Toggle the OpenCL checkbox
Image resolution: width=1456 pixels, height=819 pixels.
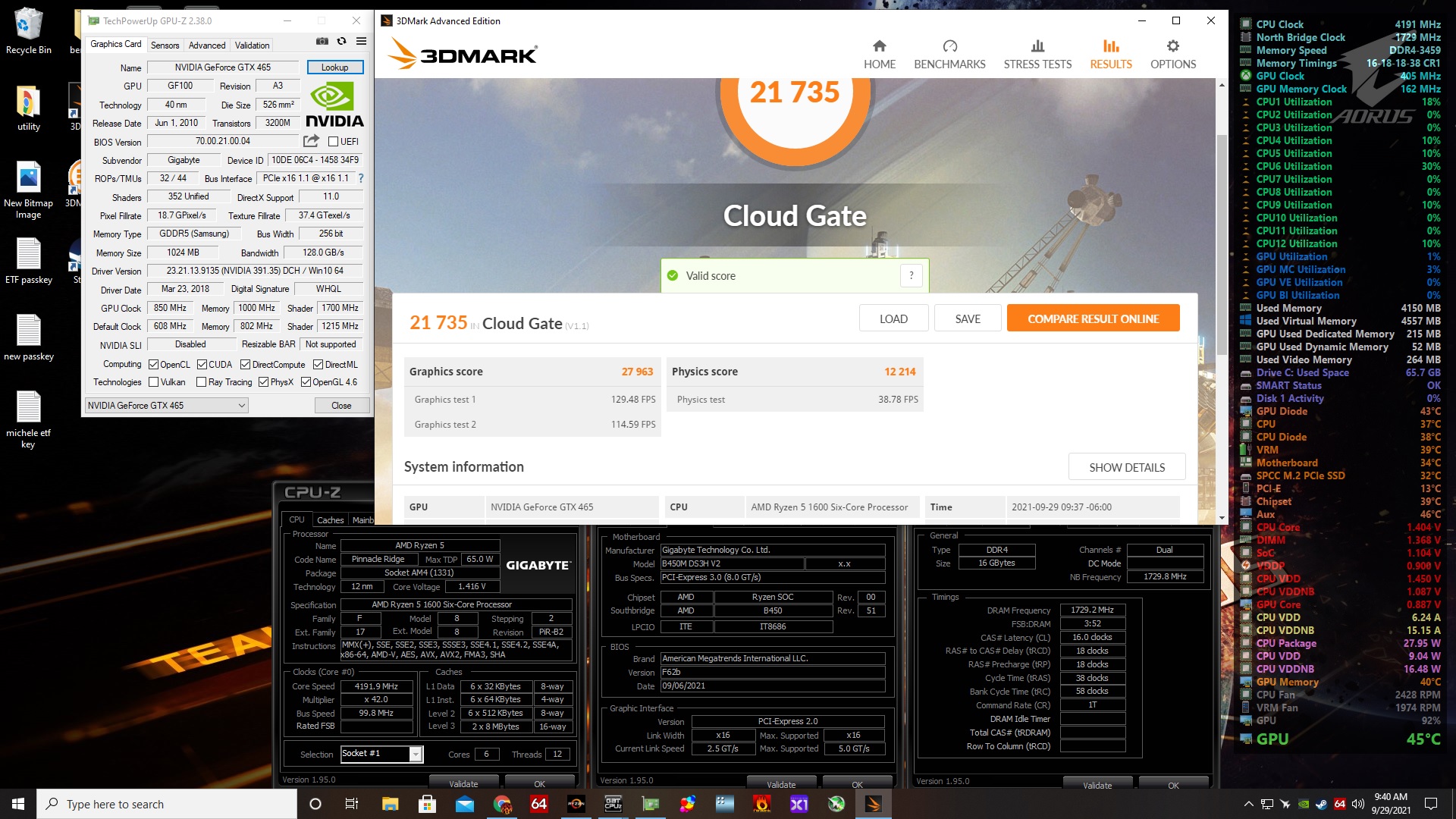click(x=153, y=365)
